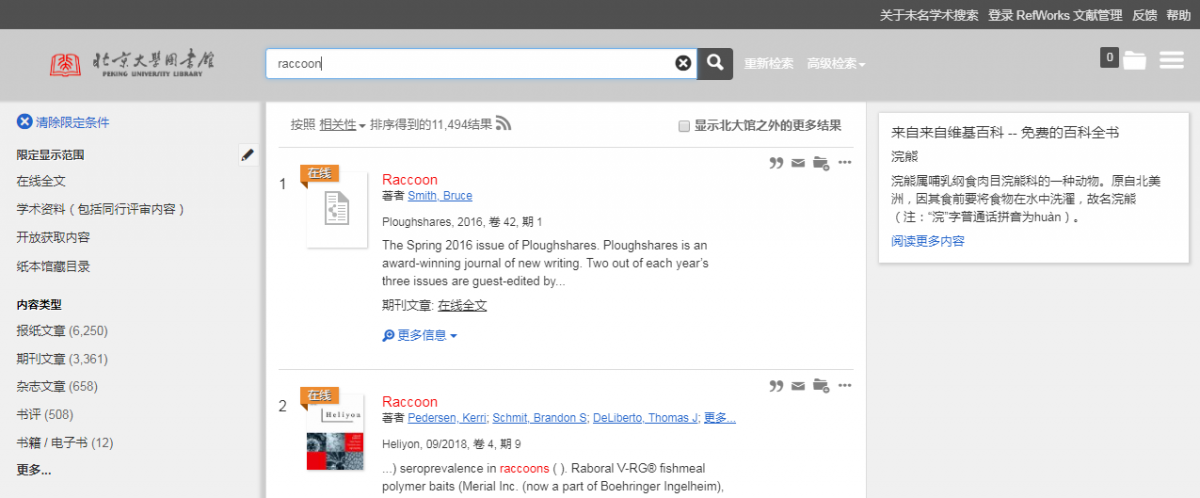Screen dimensions: 1200x498
Task: Expand 更多... content types
Action: [x=34, y=470]
